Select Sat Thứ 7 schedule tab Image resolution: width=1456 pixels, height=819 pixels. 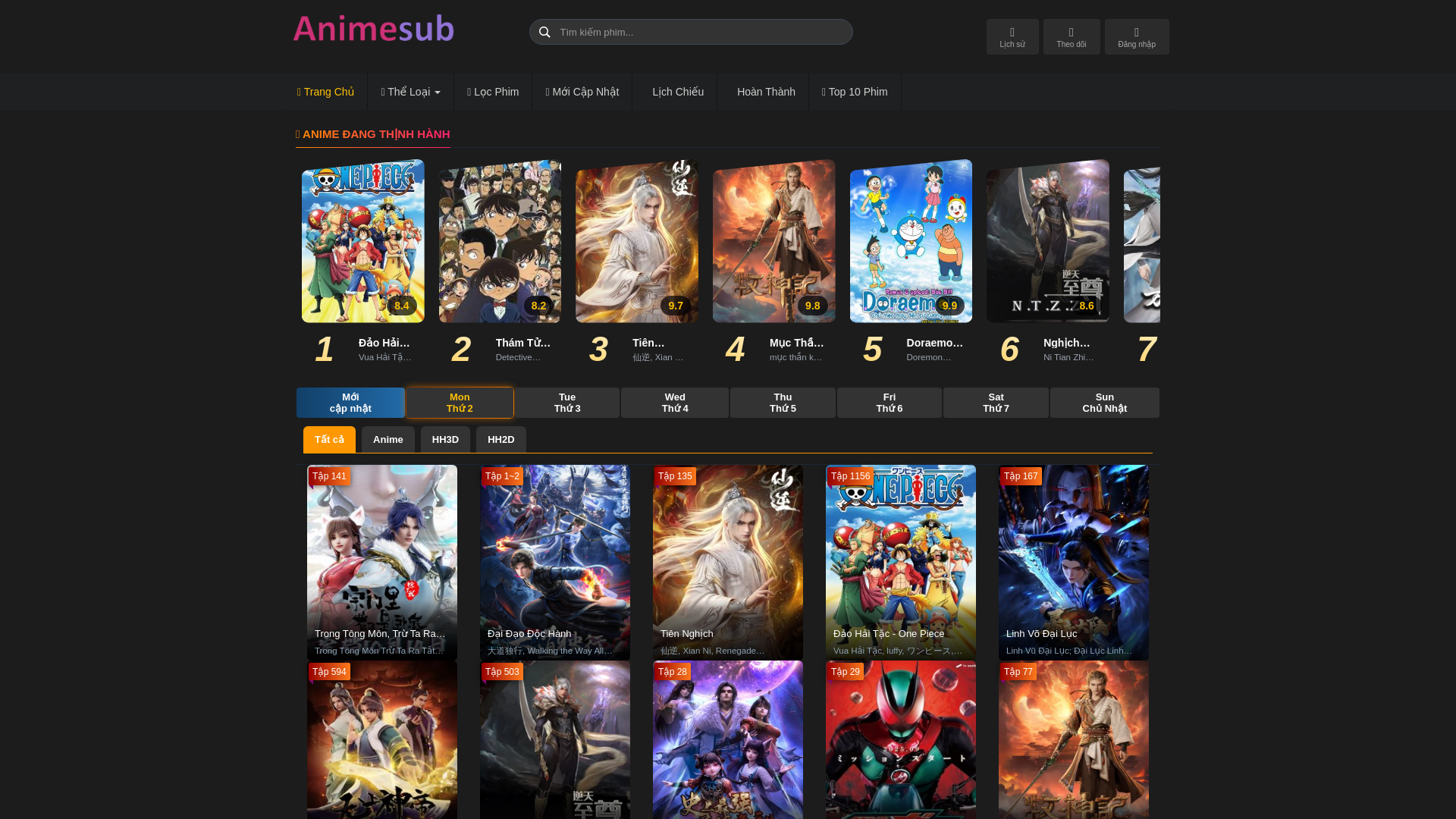coord(996,403)
